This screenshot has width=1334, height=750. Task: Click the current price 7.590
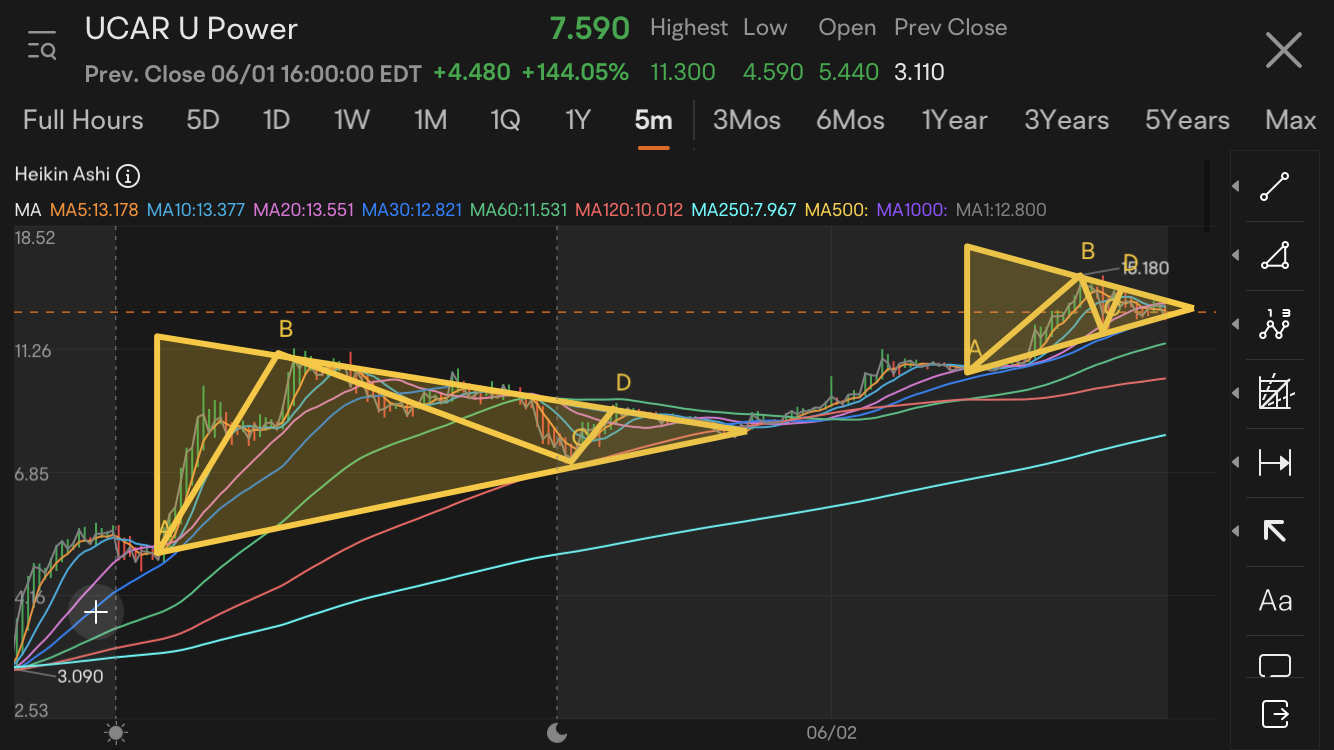pyautogui.click(x=590, y=28)
